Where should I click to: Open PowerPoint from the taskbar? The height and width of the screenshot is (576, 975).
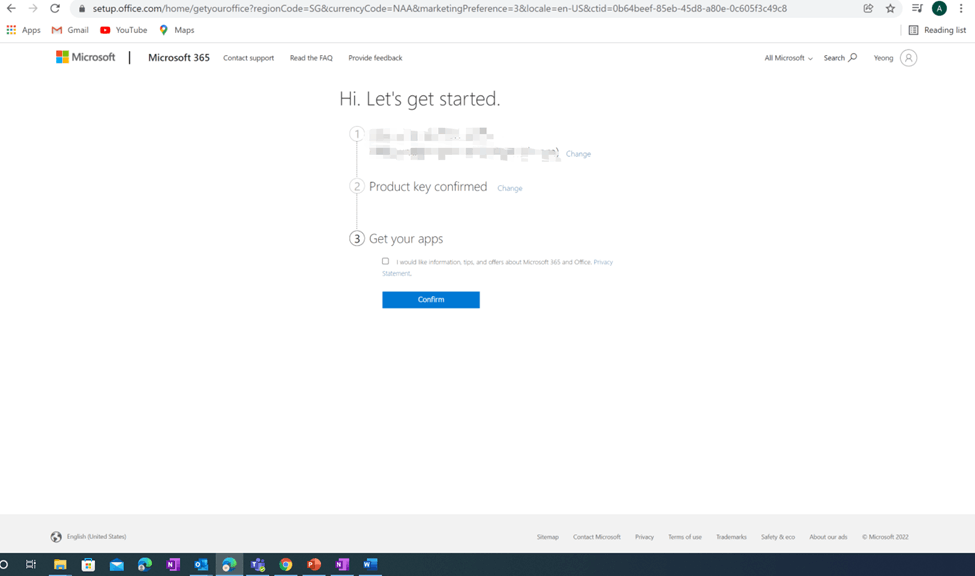[313, 565]
